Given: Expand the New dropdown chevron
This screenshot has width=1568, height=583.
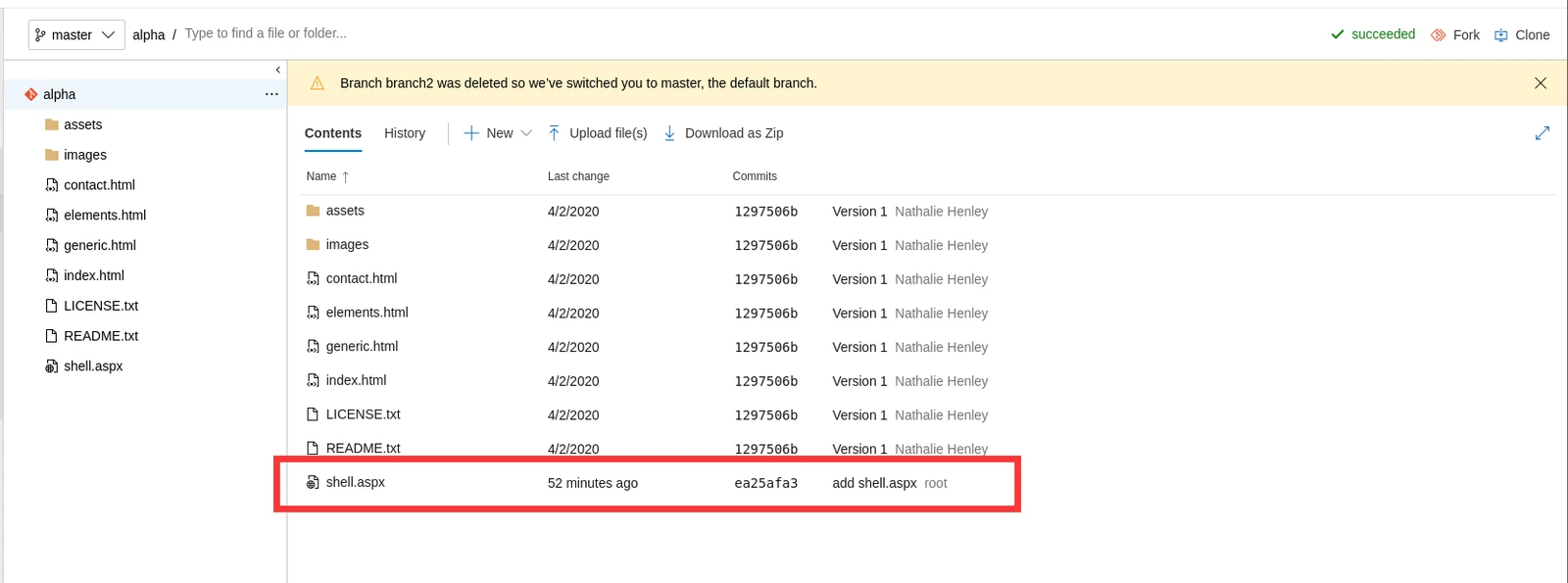Looking at the screenshot, I should [x=526, y=133].
